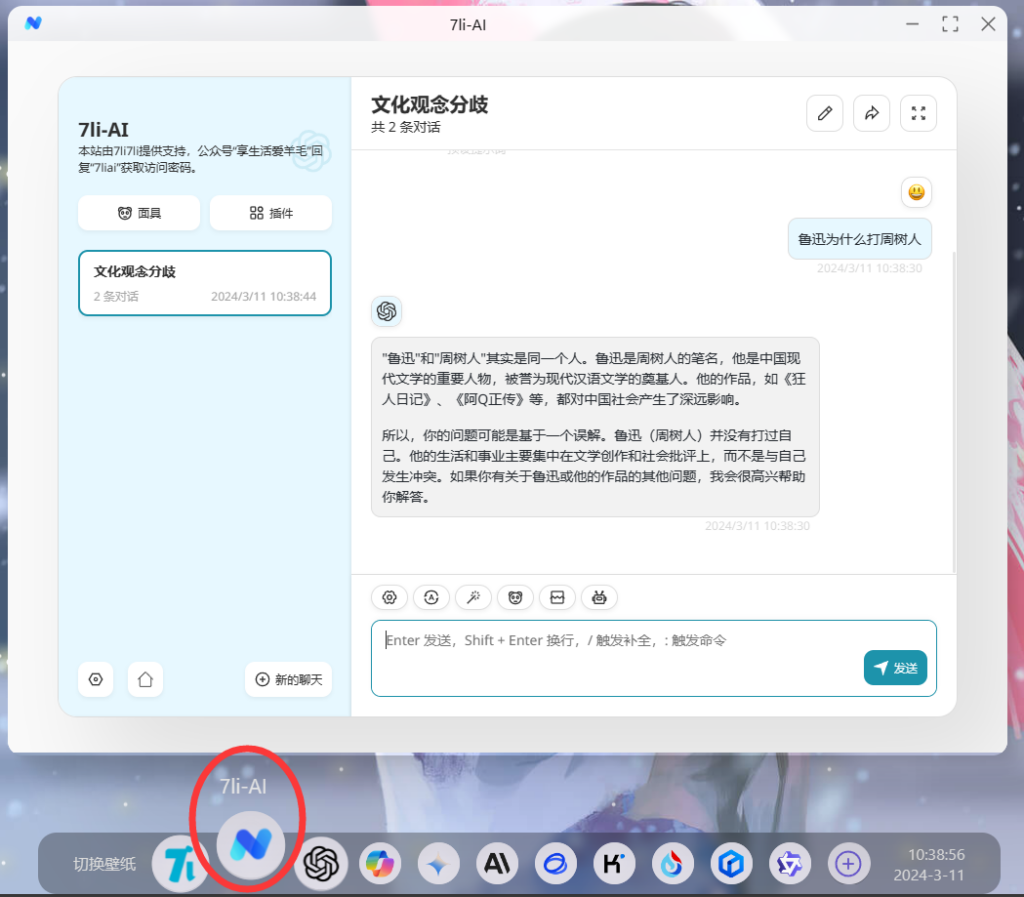The height and width of the screenshot is (897, 1024).
Task: Open the Copilot icon in dock
Action: [x=380, y=864]
